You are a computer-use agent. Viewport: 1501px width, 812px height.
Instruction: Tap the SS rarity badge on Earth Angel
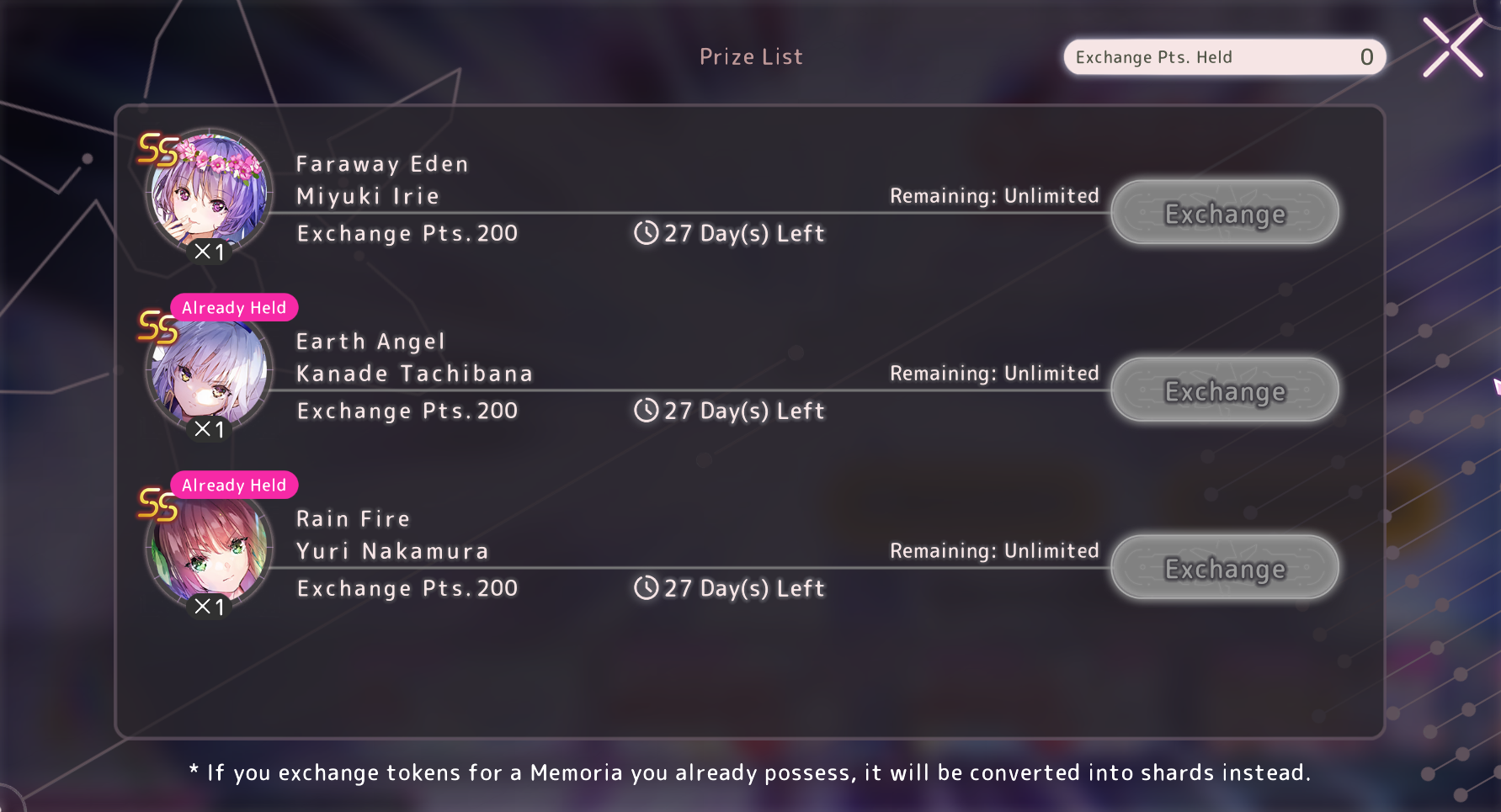[157, 327]
